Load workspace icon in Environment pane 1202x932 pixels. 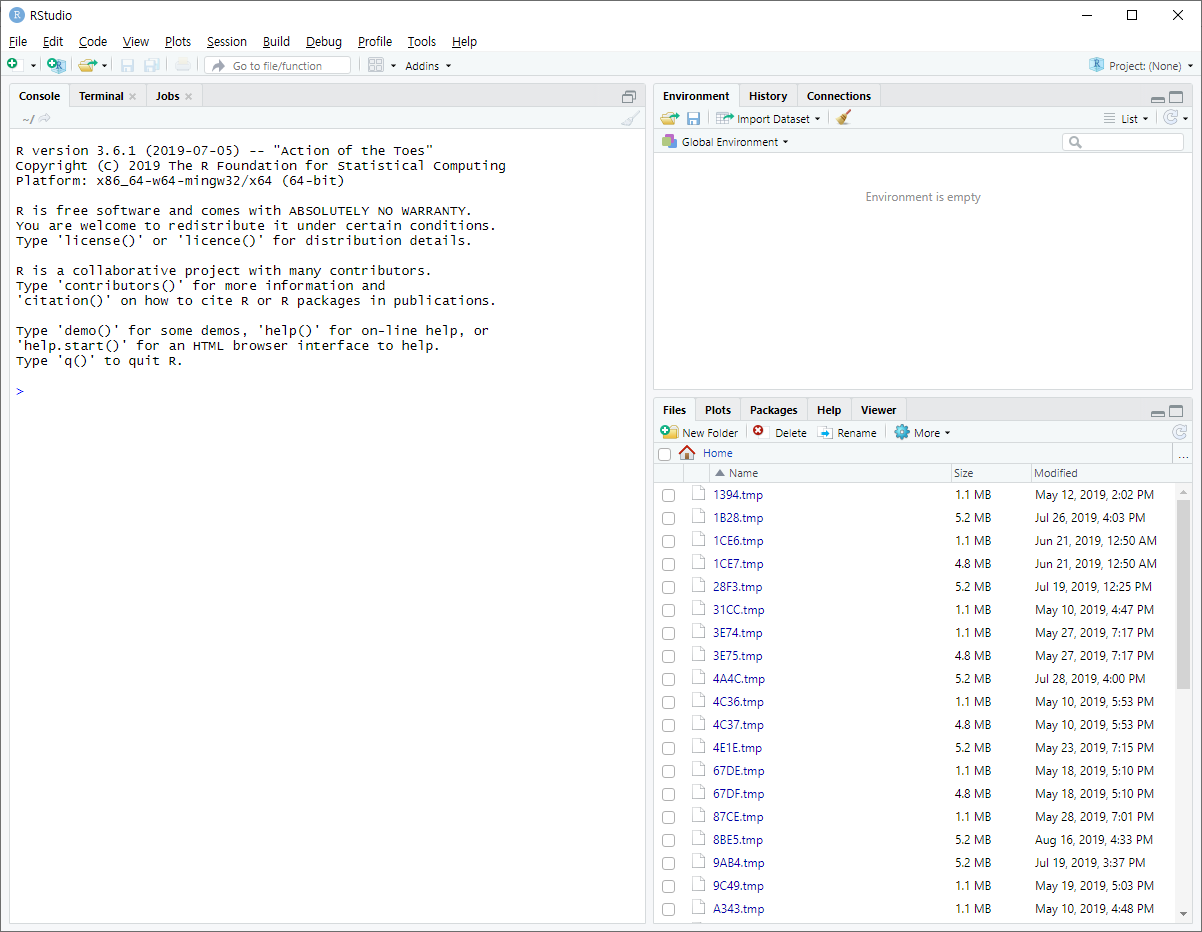[x=670, y=118]
